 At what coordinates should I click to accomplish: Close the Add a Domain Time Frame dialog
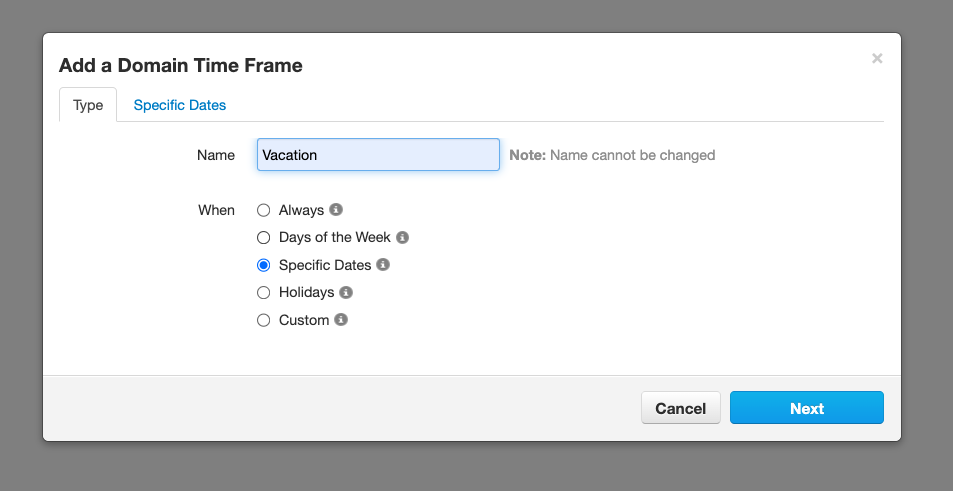[x=877, y=58]
